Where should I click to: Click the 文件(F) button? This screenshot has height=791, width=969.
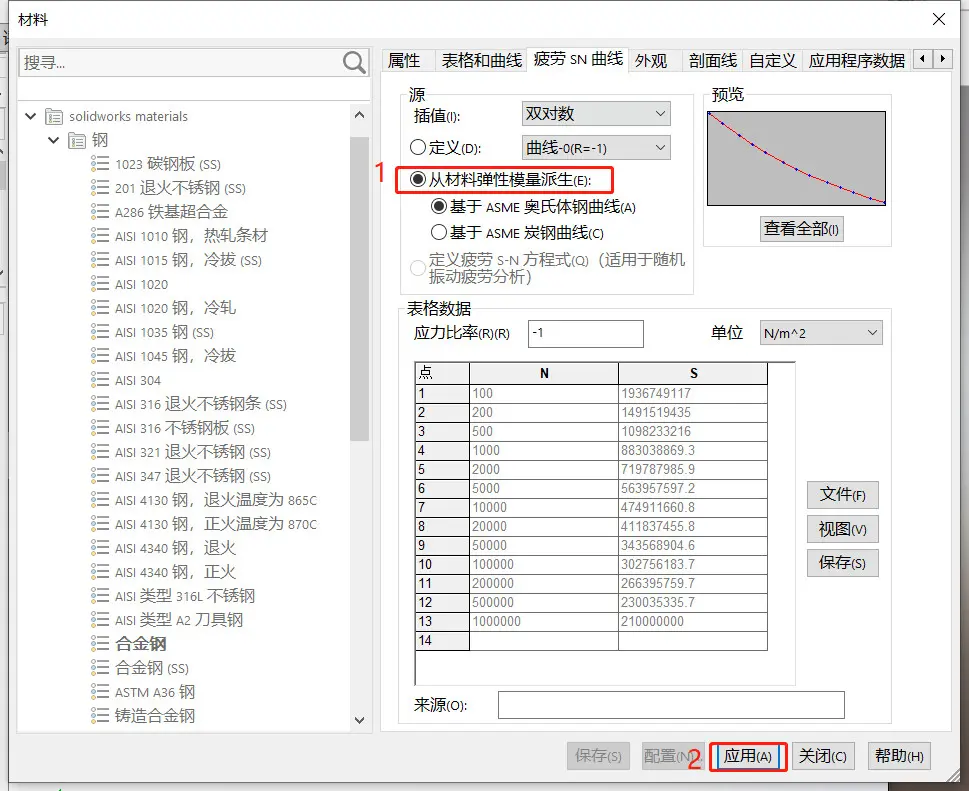point(842,495)
